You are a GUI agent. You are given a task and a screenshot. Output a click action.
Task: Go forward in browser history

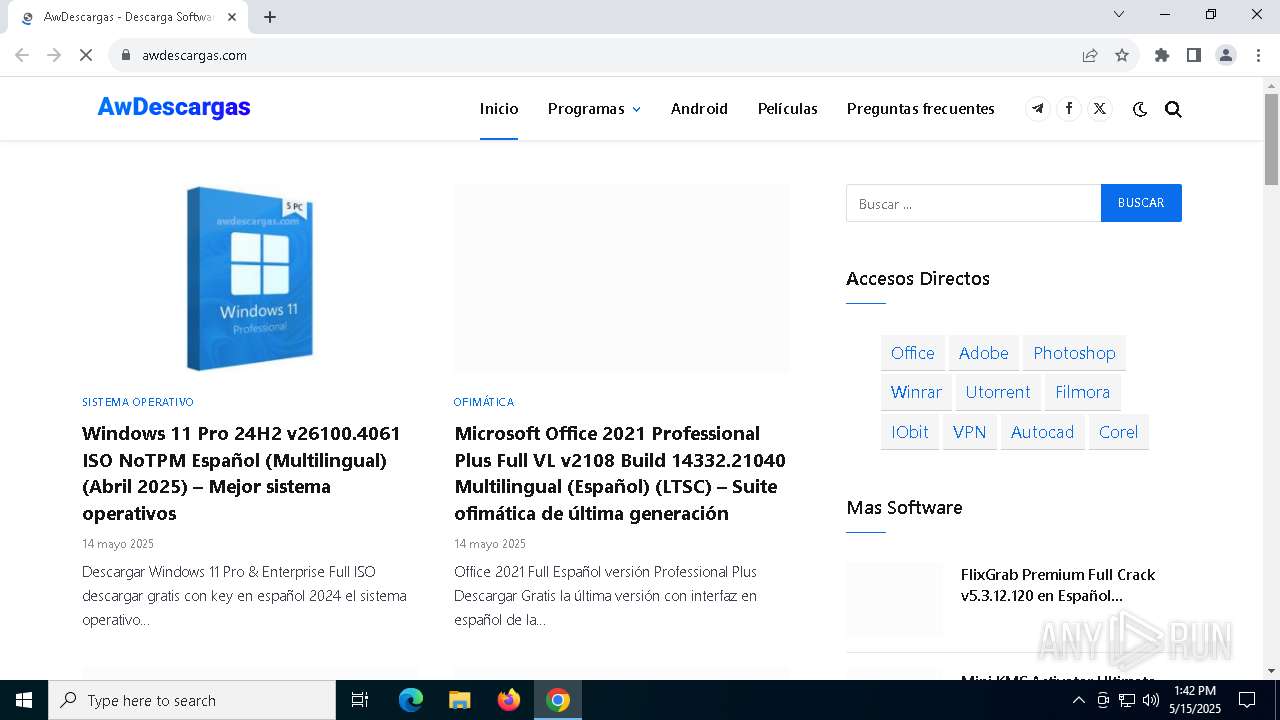tap(54, 55)
